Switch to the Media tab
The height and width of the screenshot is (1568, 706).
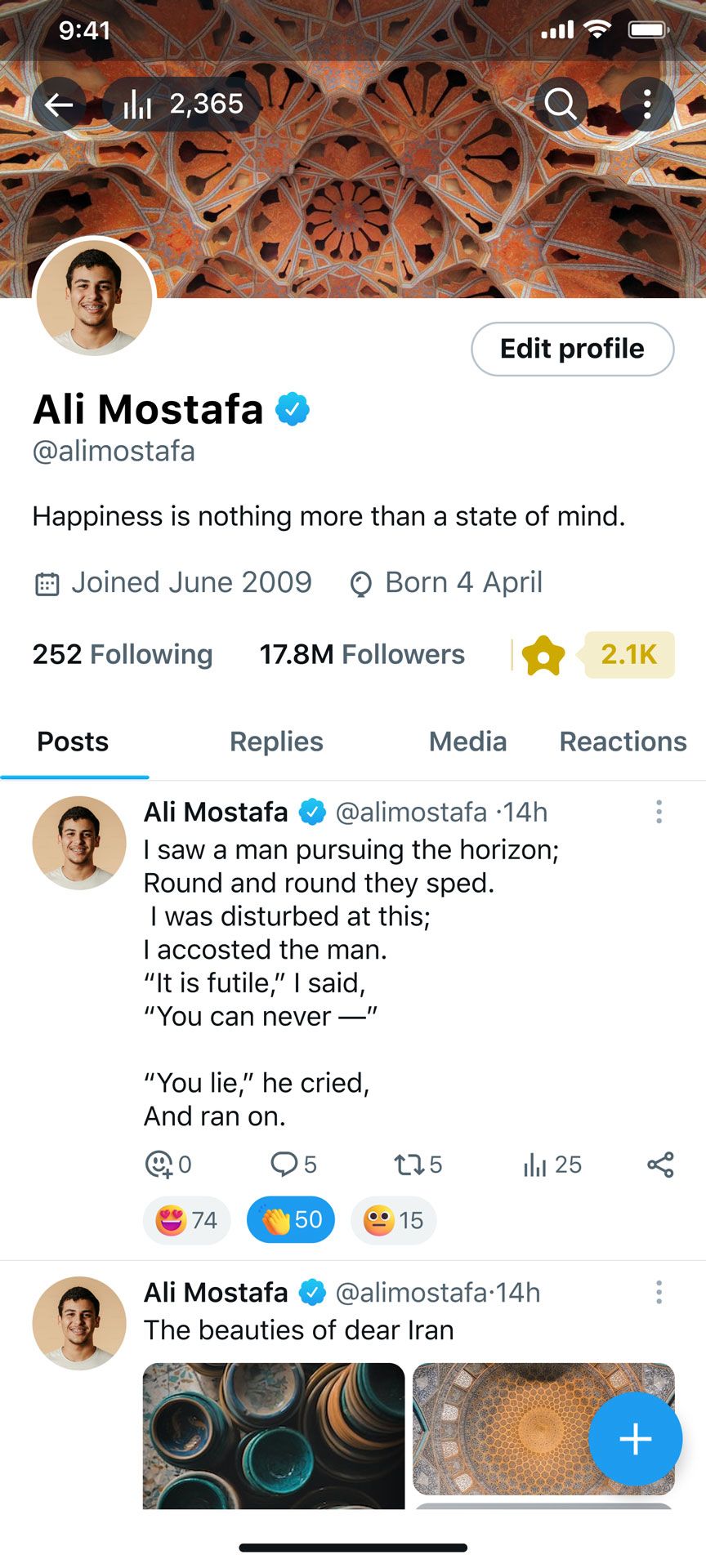tap(467, 742)
